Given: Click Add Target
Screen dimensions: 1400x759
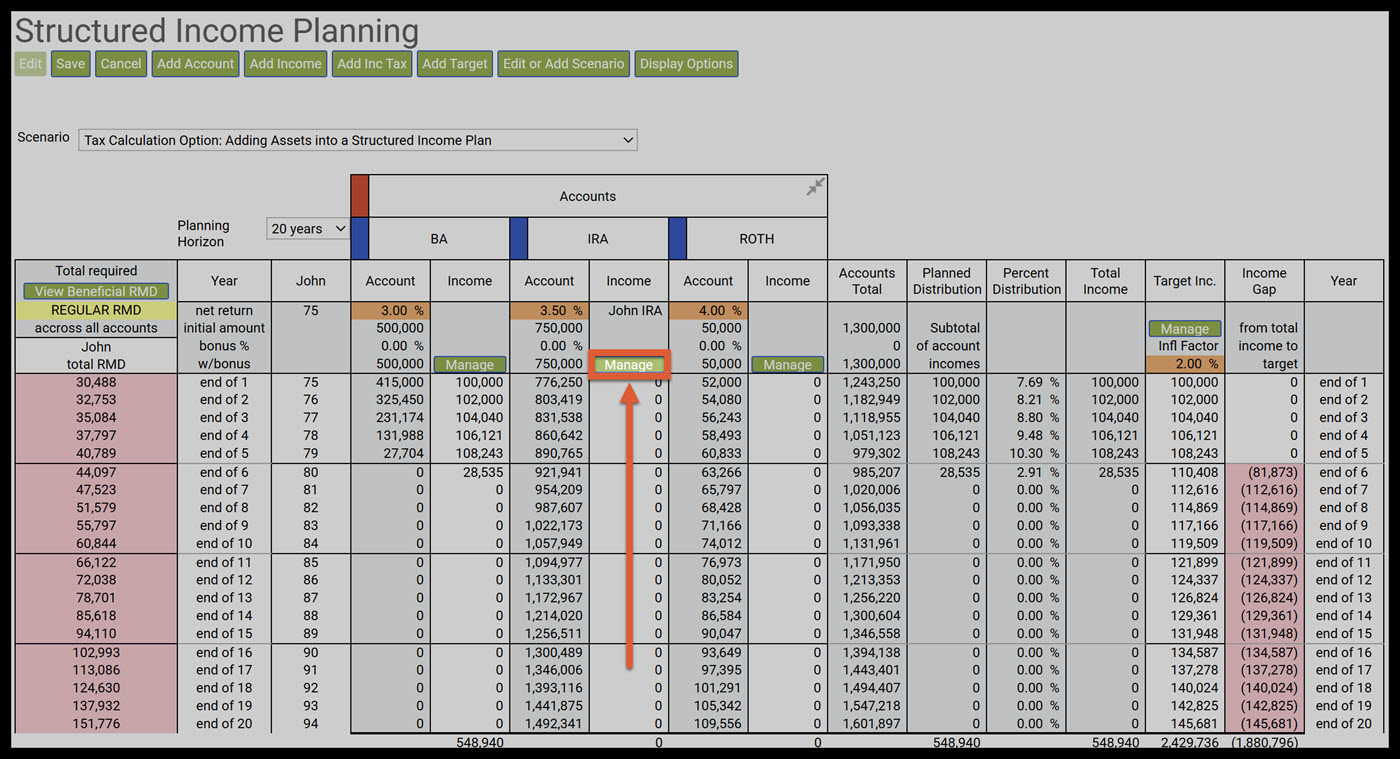Looking at the screenshot, I should pyautogui.click(x=455, y=64).
